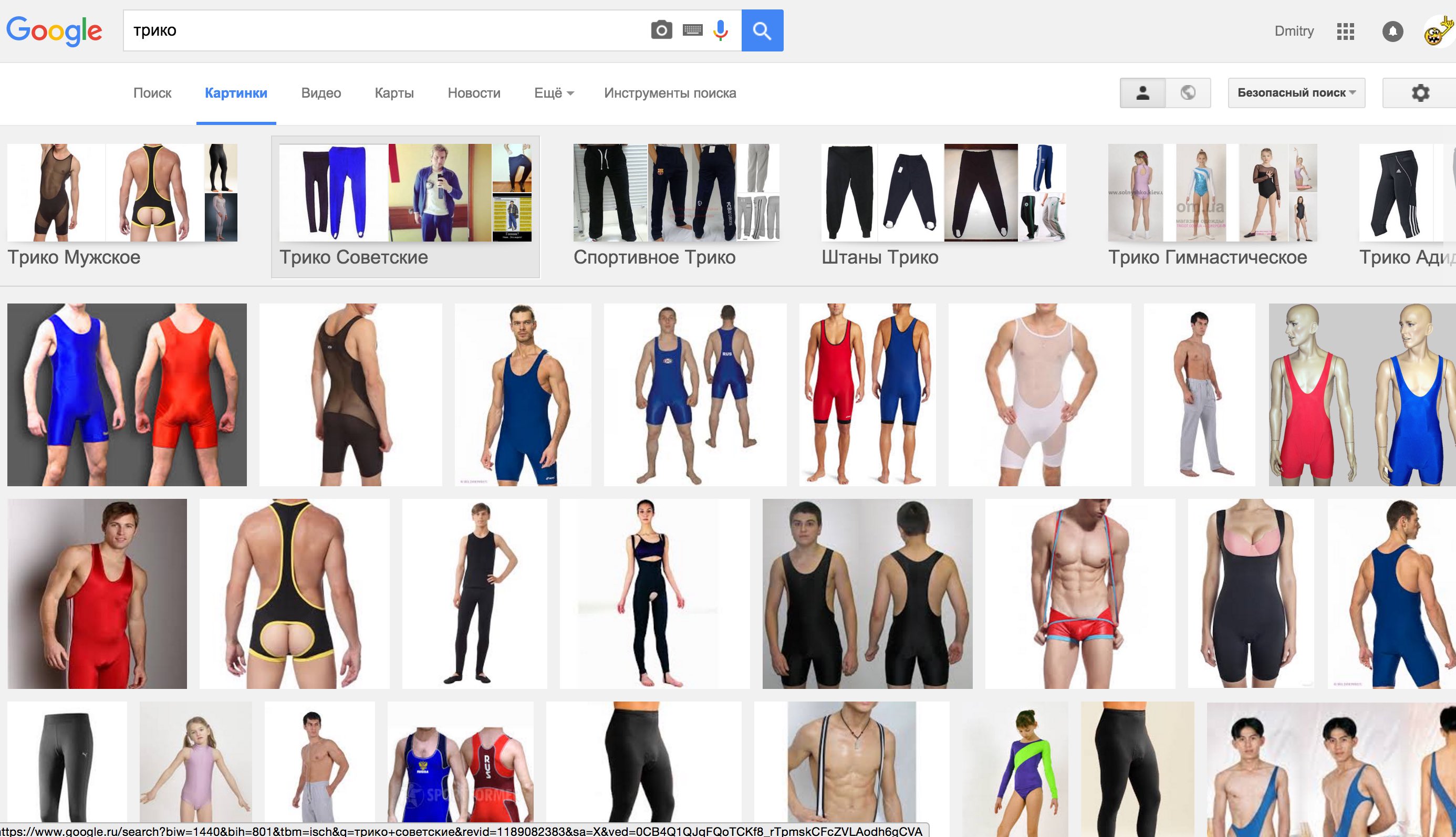
Task: Switch to personal results person toggle
Action: 1142,93
